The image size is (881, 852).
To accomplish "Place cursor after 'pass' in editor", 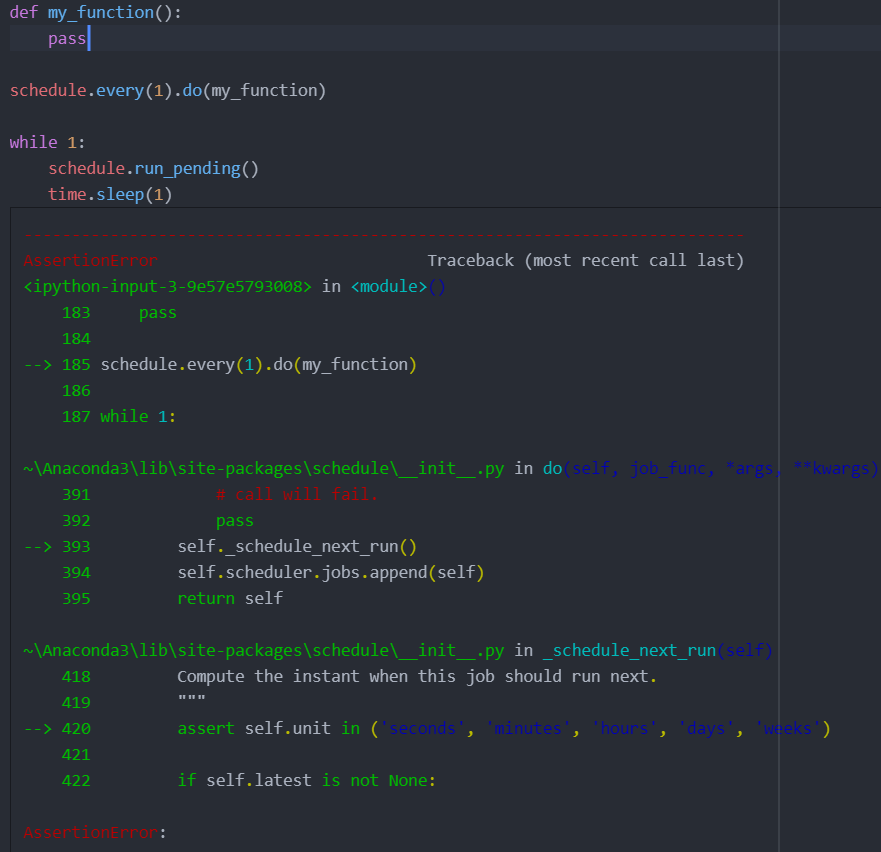I will 88,39.
